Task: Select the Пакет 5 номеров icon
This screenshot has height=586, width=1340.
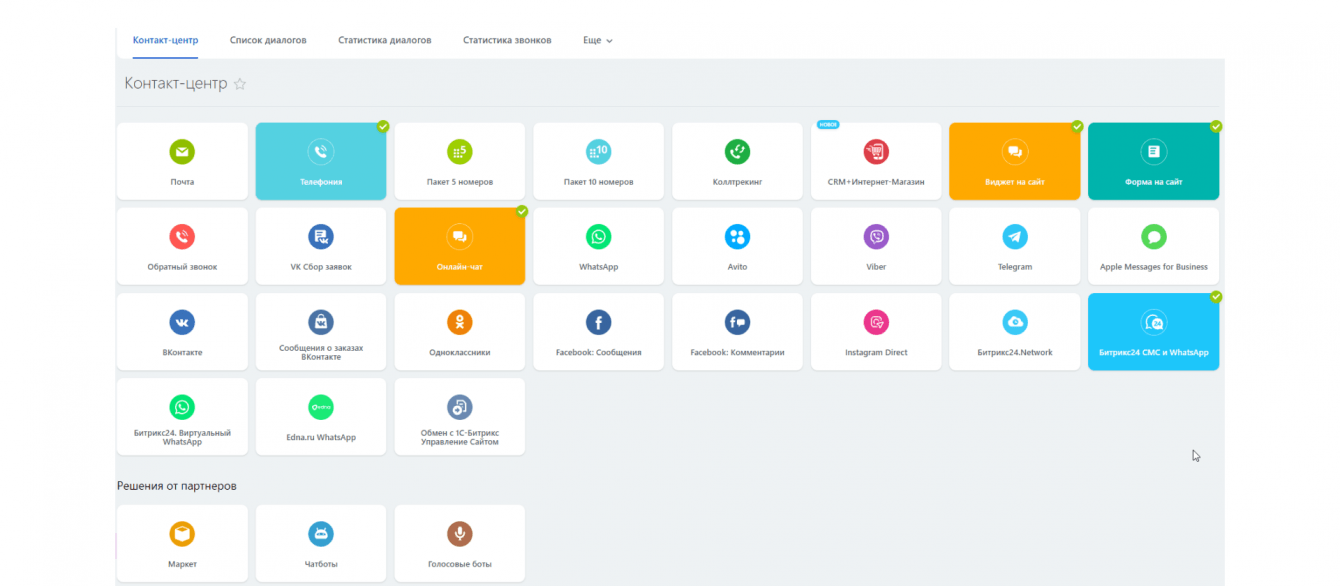Action: pyautogui.click(x=459, y=152)
